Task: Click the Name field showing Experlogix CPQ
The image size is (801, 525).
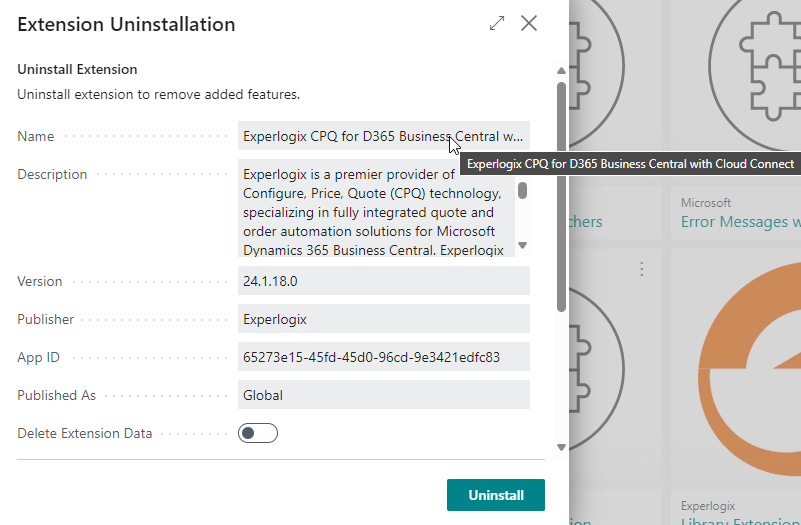Action: [x=384, y=136]
